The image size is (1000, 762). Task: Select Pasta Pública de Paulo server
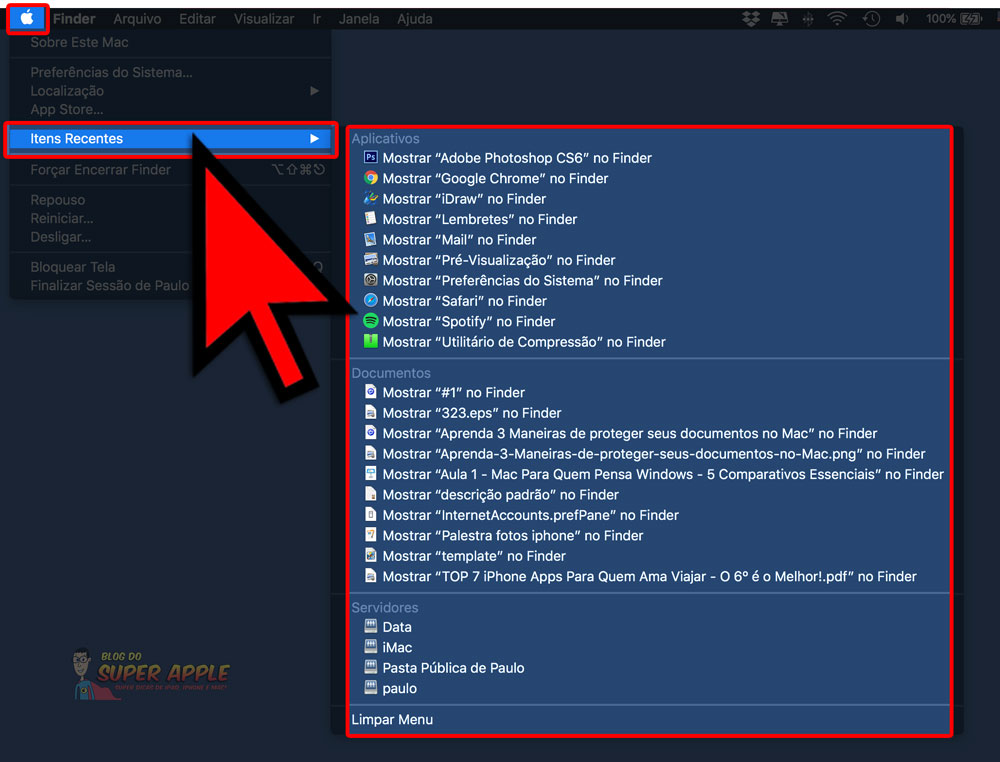[x=453, y=668]
